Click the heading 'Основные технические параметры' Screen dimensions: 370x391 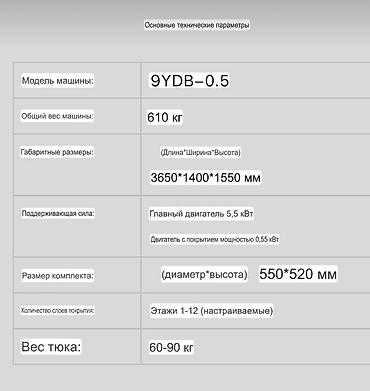click(197, 25)
